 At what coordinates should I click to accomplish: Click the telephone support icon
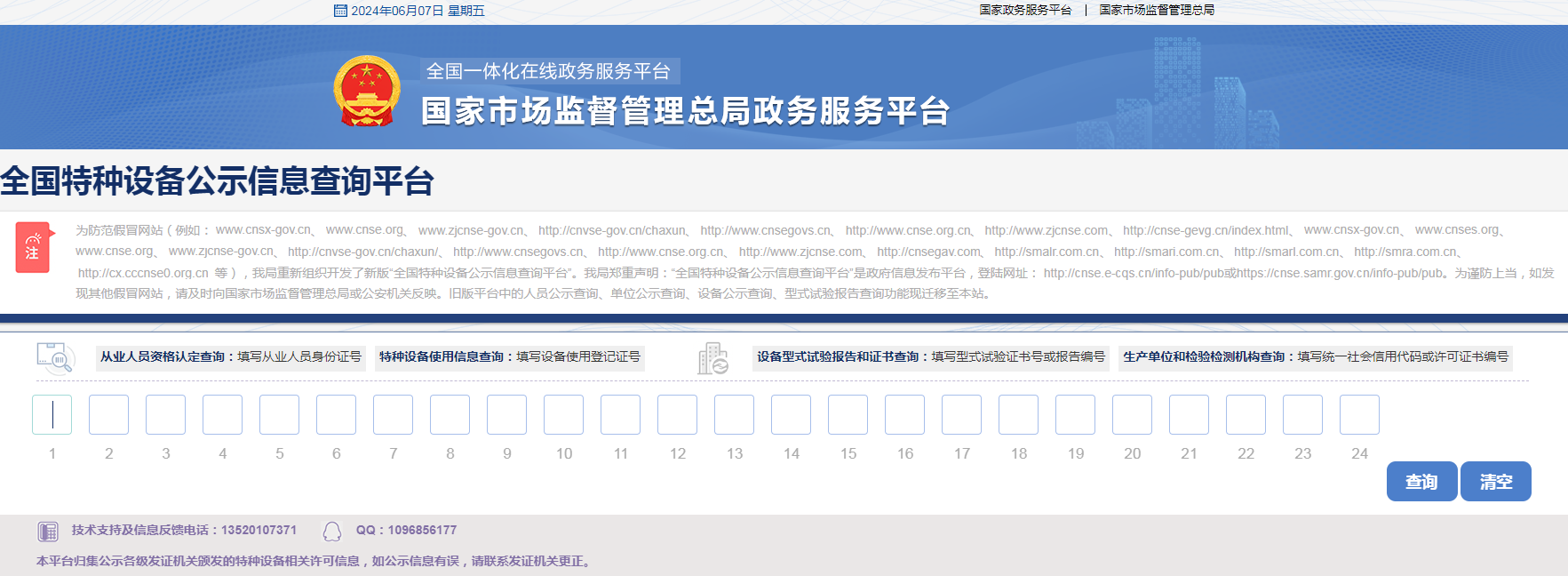coord(48,532)
